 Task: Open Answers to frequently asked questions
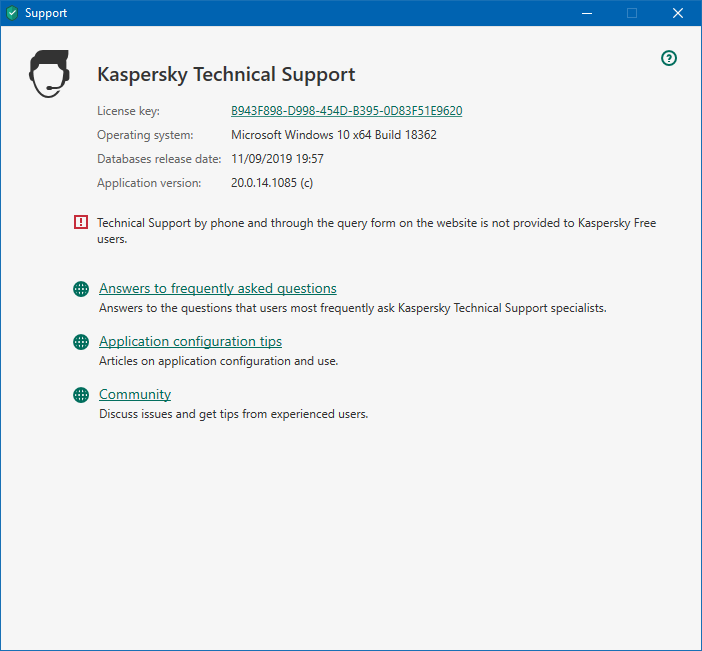pos(218,288)
